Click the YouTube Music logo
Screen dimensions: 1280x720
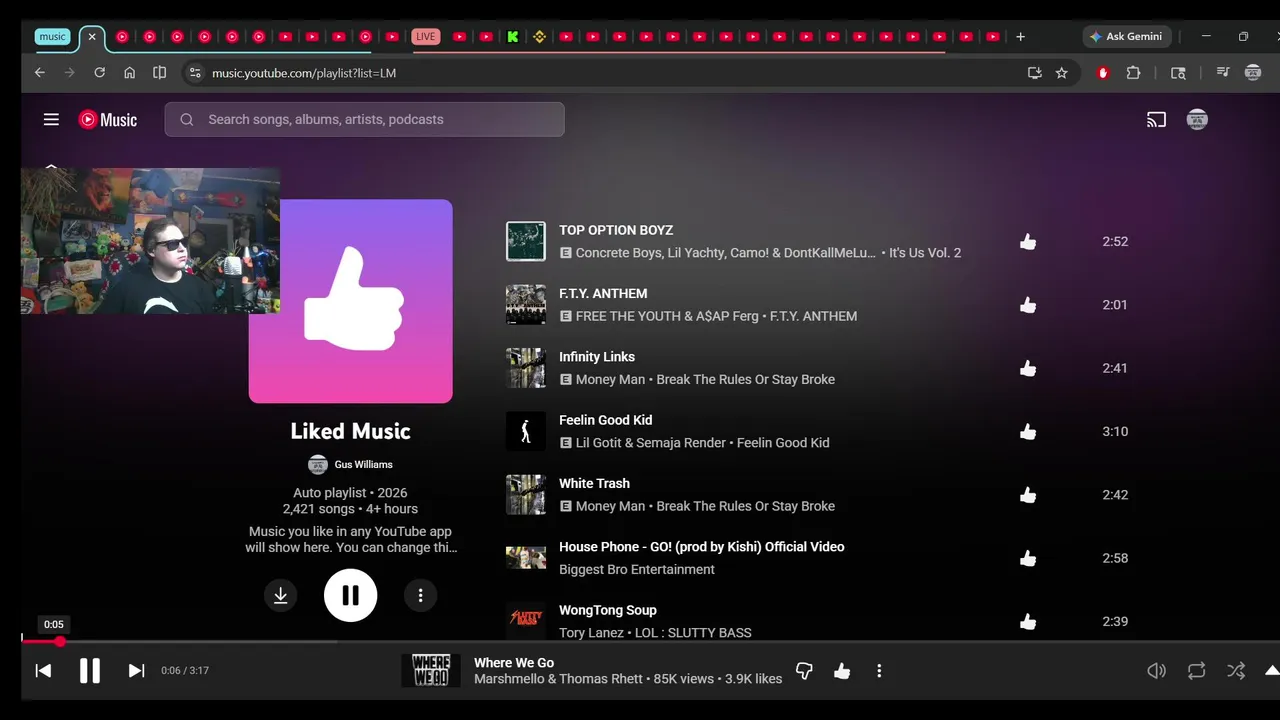point(108,119)
